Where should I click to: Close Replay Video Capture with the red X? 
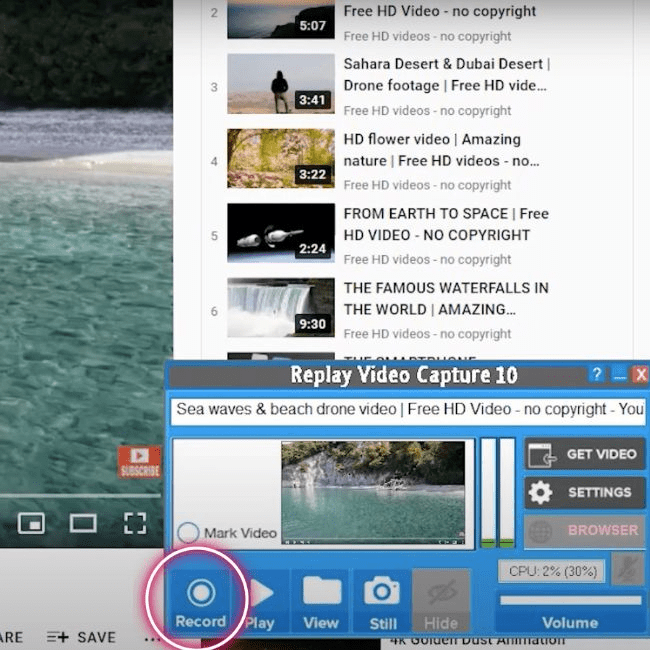(x=641, y=374)
